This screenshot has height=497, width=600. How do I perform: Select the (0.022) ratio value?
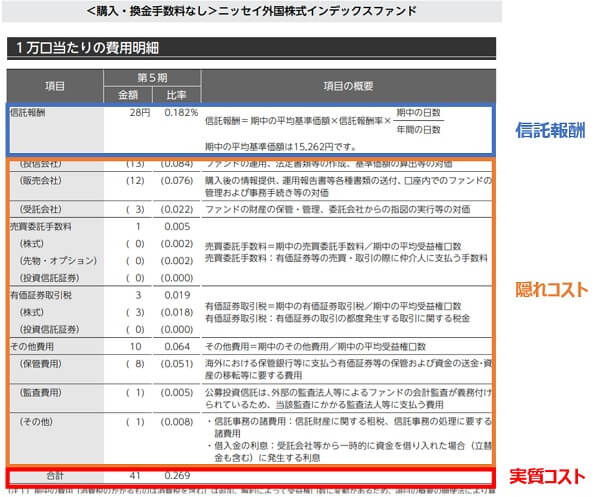(177, 209)
